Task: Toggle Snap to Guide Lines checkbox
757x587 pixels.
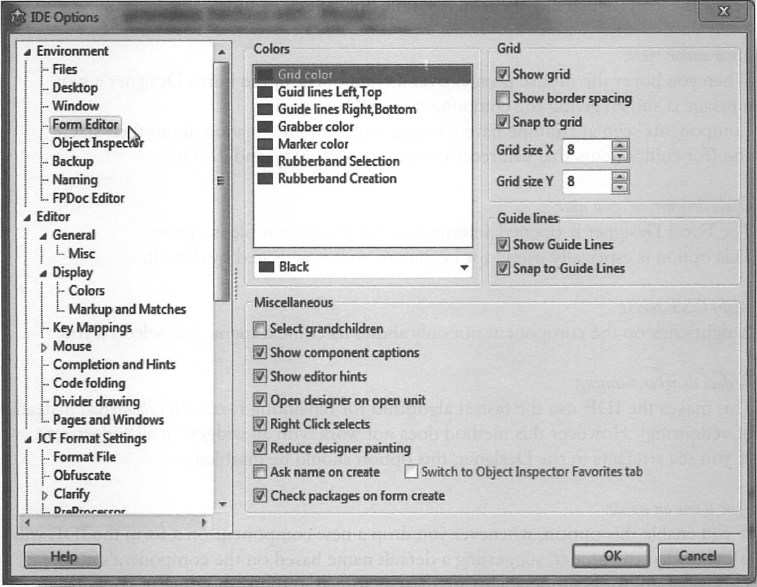Action: pyautogui.click(x=504, y=268)
